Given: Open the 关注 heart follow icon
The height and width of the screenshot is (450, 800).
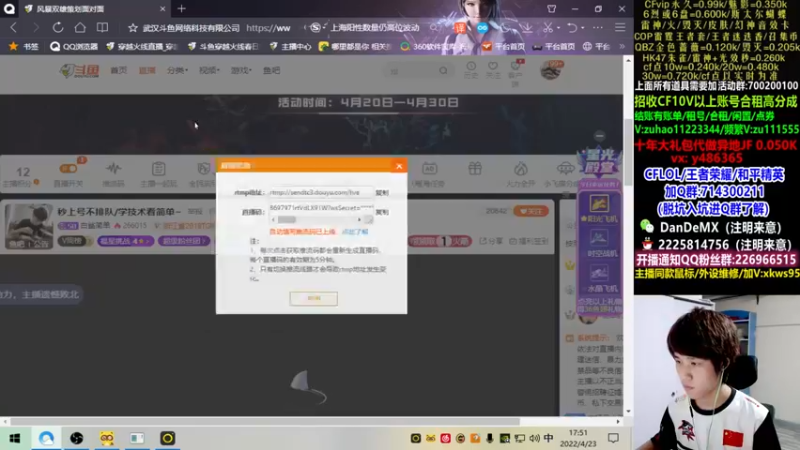Looking at the screenshot, I should click(x=493, y=70).
